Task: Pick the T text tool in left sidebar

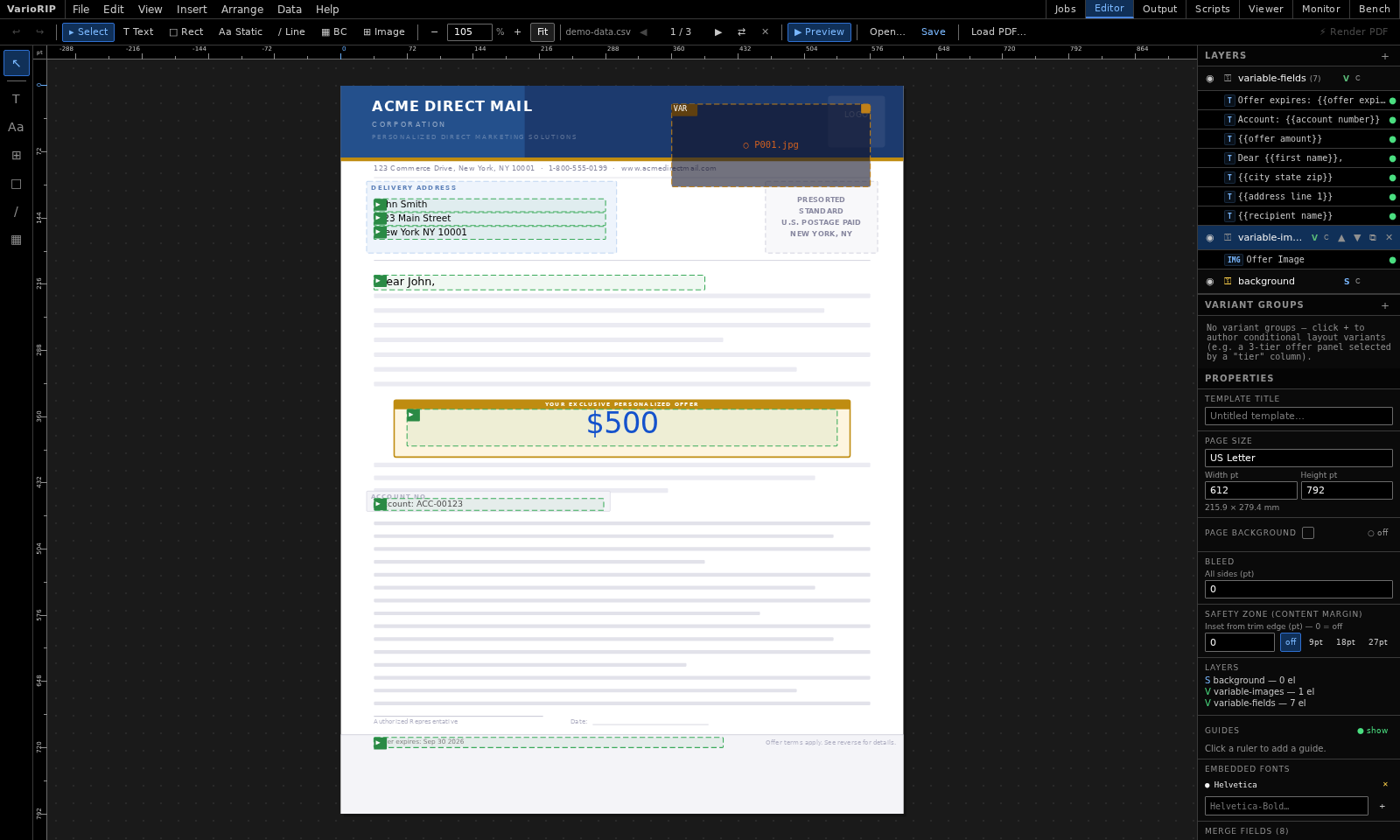Action: point(16,99)
